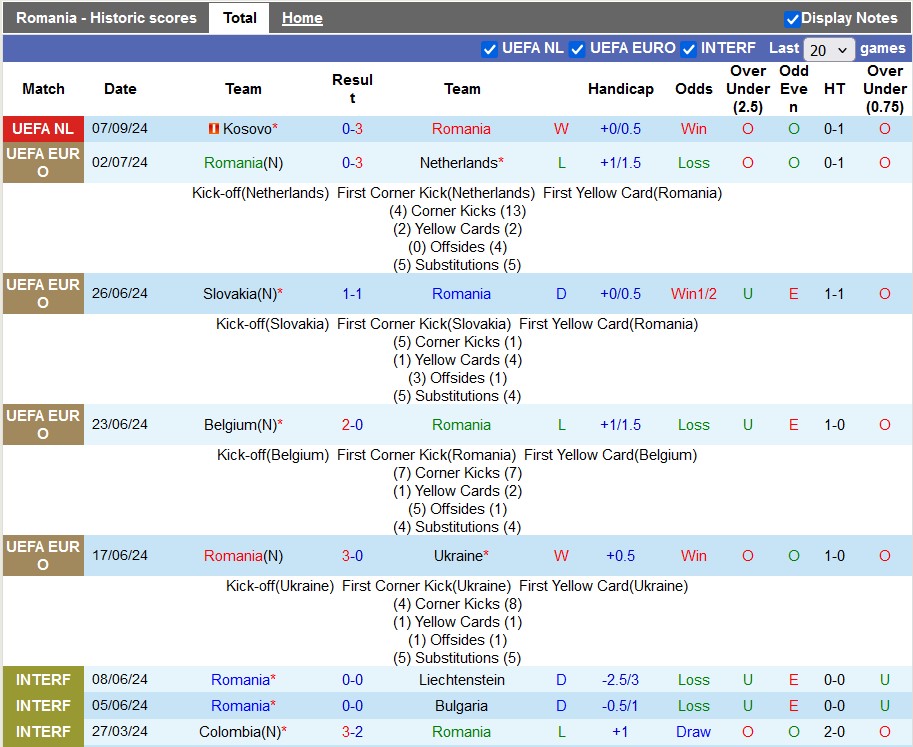The height and width of the screenshot is (747, 913).
Task: Click the Liechtenstein team name
Action: pos(461,680)
